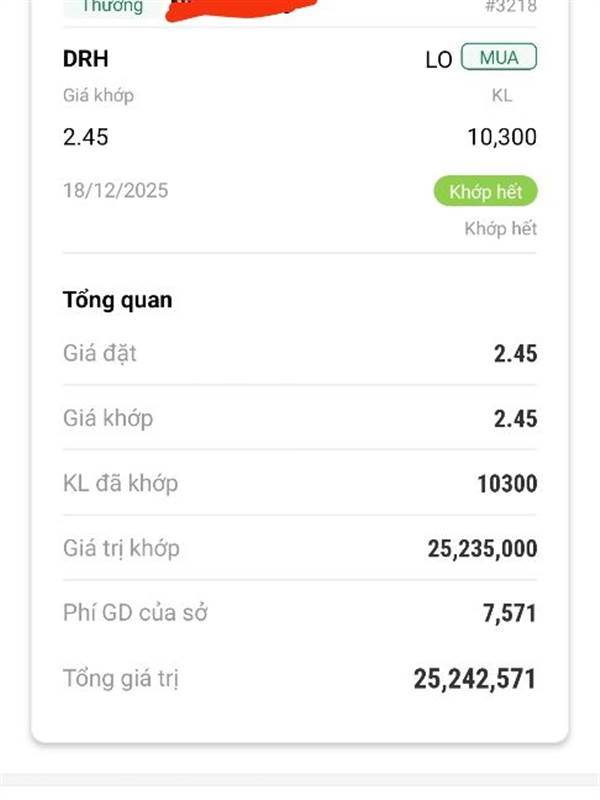Click the order number #3218

click(x=510, y=7)
